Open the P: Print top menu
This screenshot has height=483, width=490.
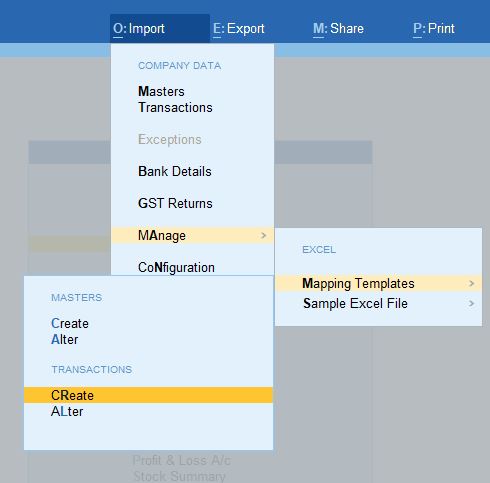click(434, 29)
